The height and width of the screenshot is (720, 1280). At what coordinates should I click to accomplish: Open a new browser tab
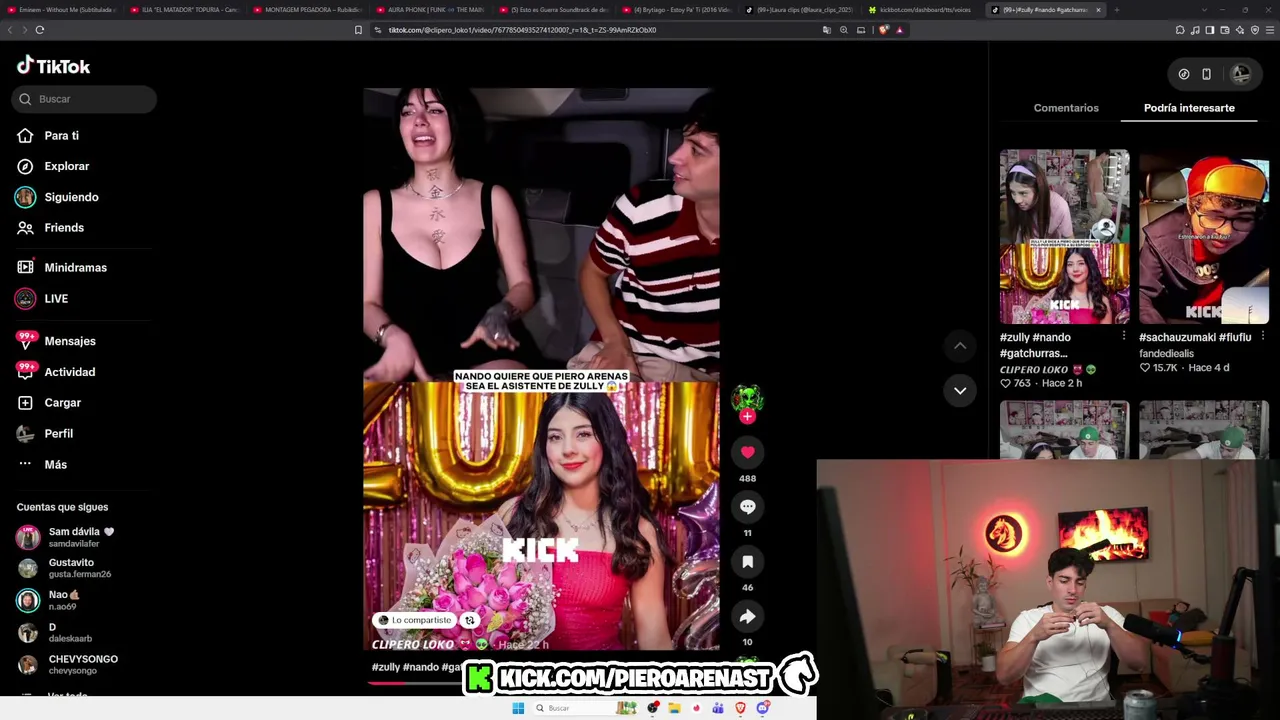click(1117, 10)
